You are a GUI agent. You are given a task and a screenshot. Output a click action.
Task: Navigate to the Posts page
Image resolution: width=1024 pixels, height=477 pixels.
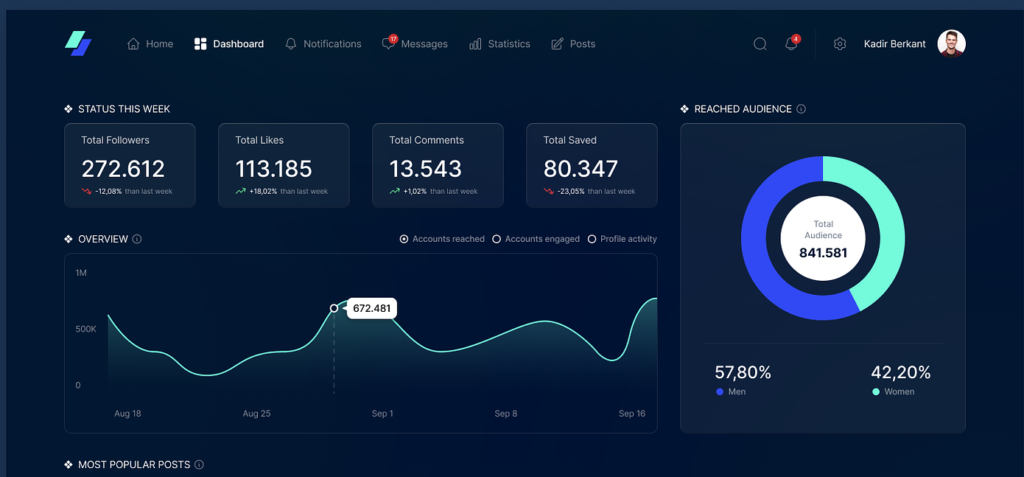click(573, 44)
